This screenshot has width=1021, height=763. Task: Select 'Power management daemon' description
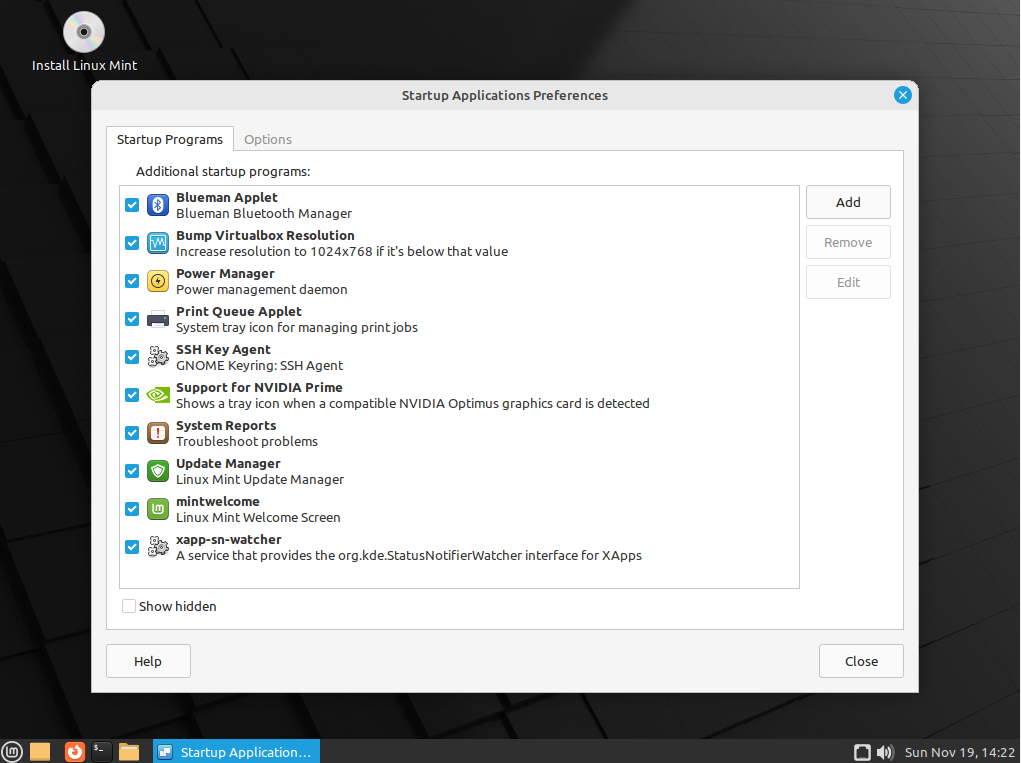click(x=262, y=290)
